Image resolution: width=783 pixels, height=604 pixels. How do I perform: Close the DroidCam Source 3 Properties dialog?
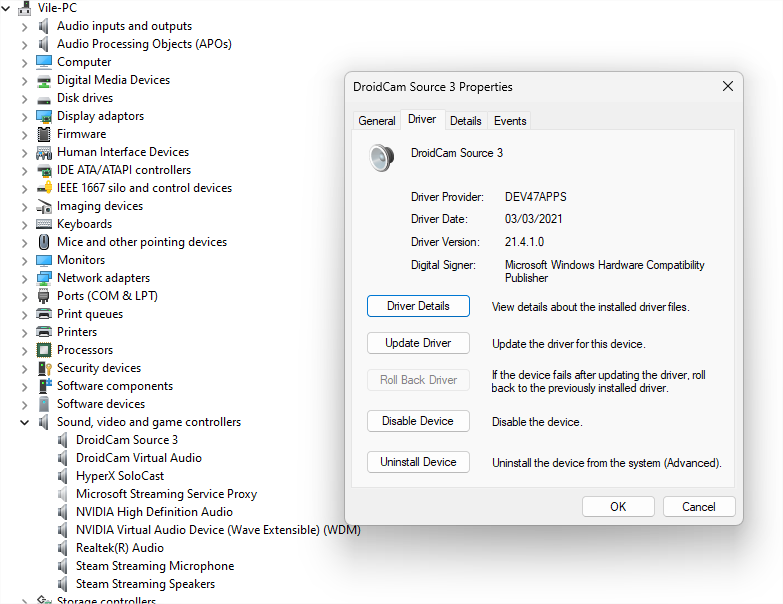728,86
